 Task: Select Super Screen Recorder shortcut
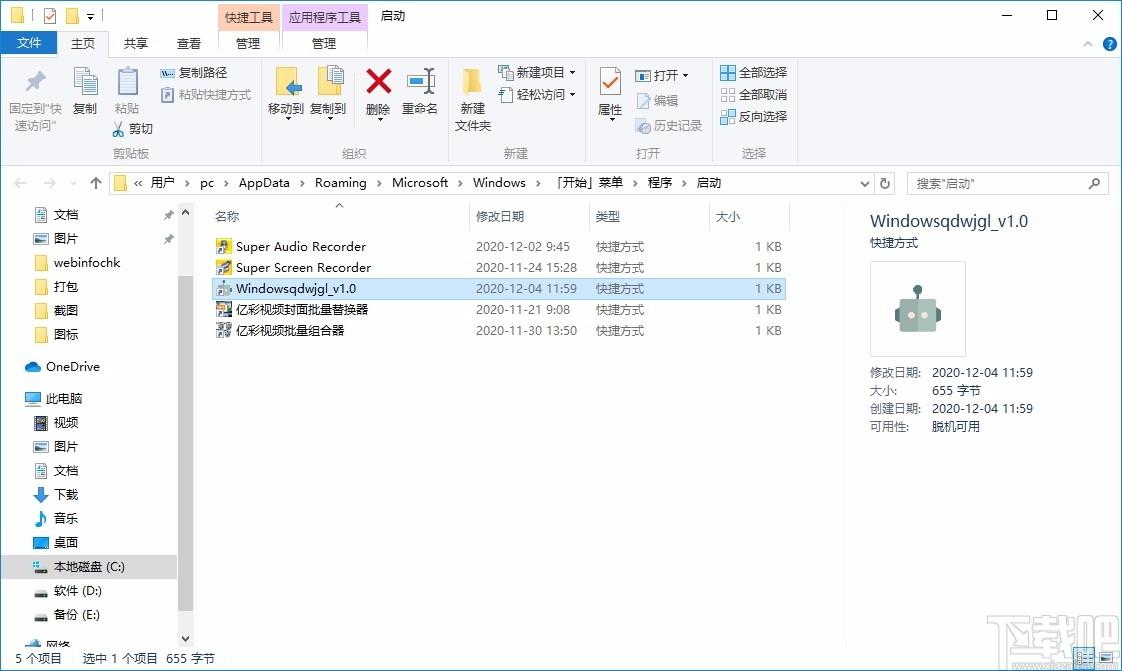499,268
